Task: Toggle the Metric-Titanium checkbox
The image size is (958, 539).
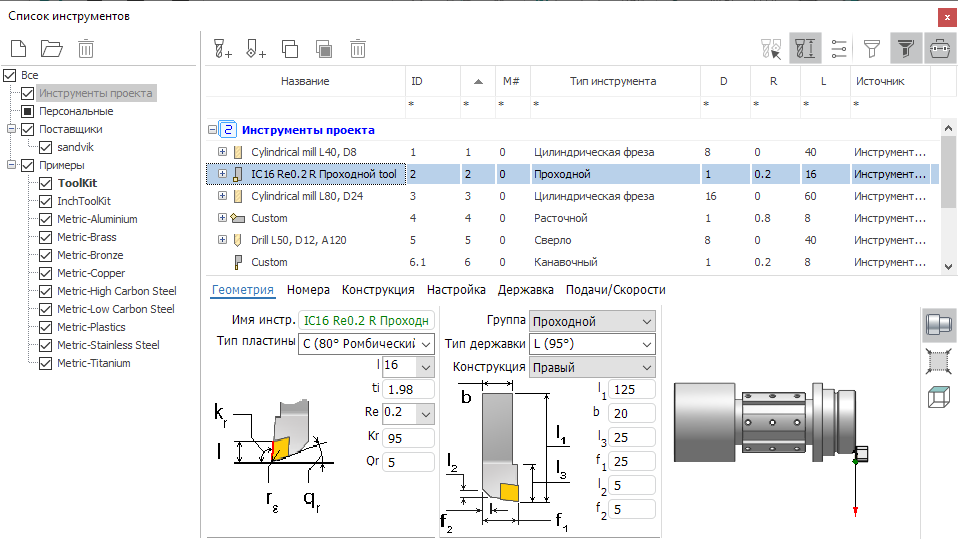Action: pos(45,363)
